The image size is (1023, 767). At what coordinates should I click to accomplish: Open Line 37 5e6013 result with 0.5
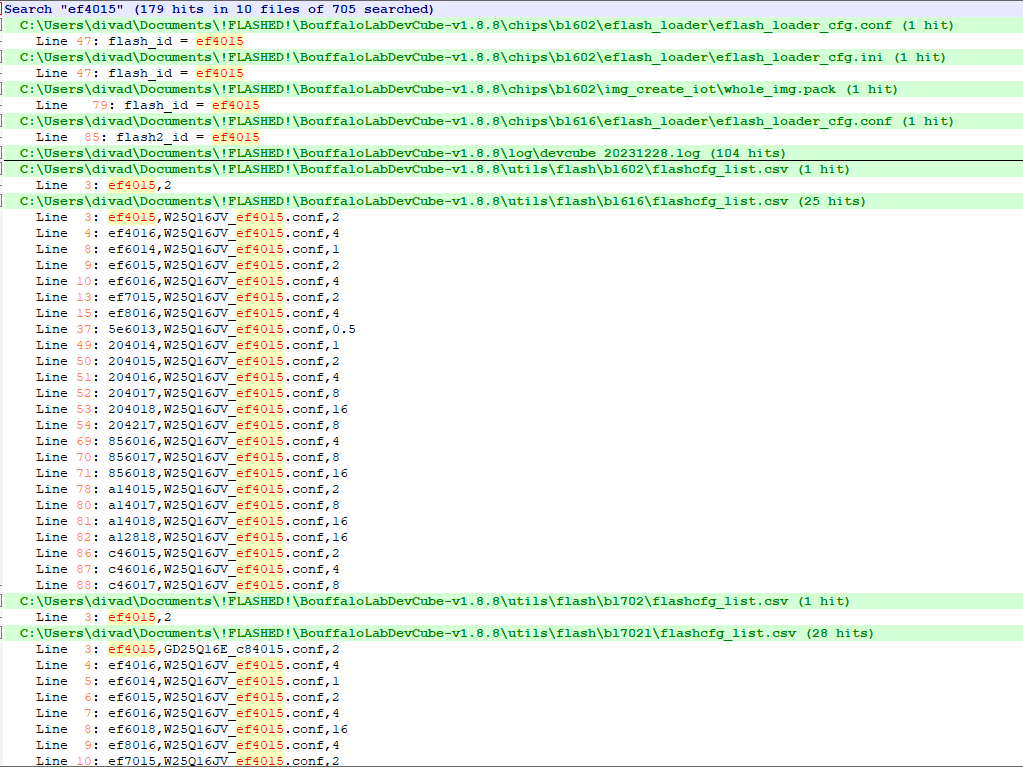[x=196, y=329]
